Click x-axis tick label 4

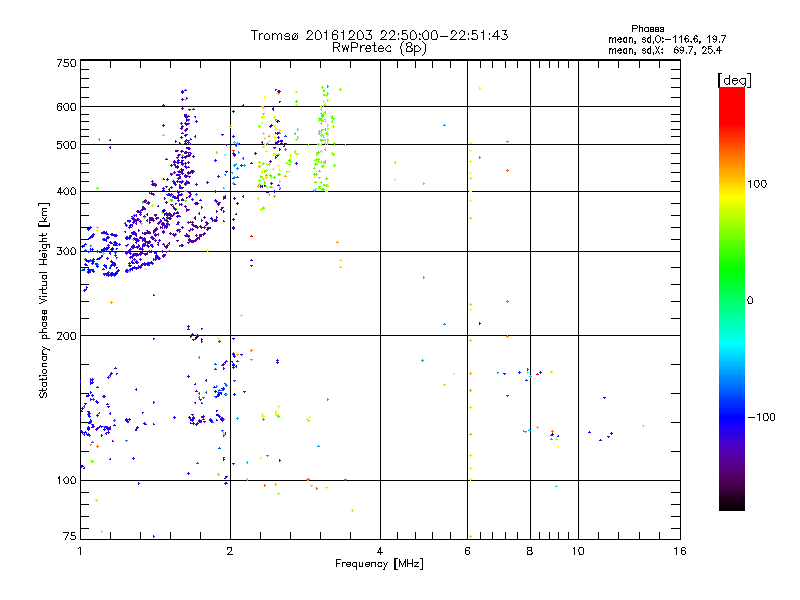pos(380,551)
